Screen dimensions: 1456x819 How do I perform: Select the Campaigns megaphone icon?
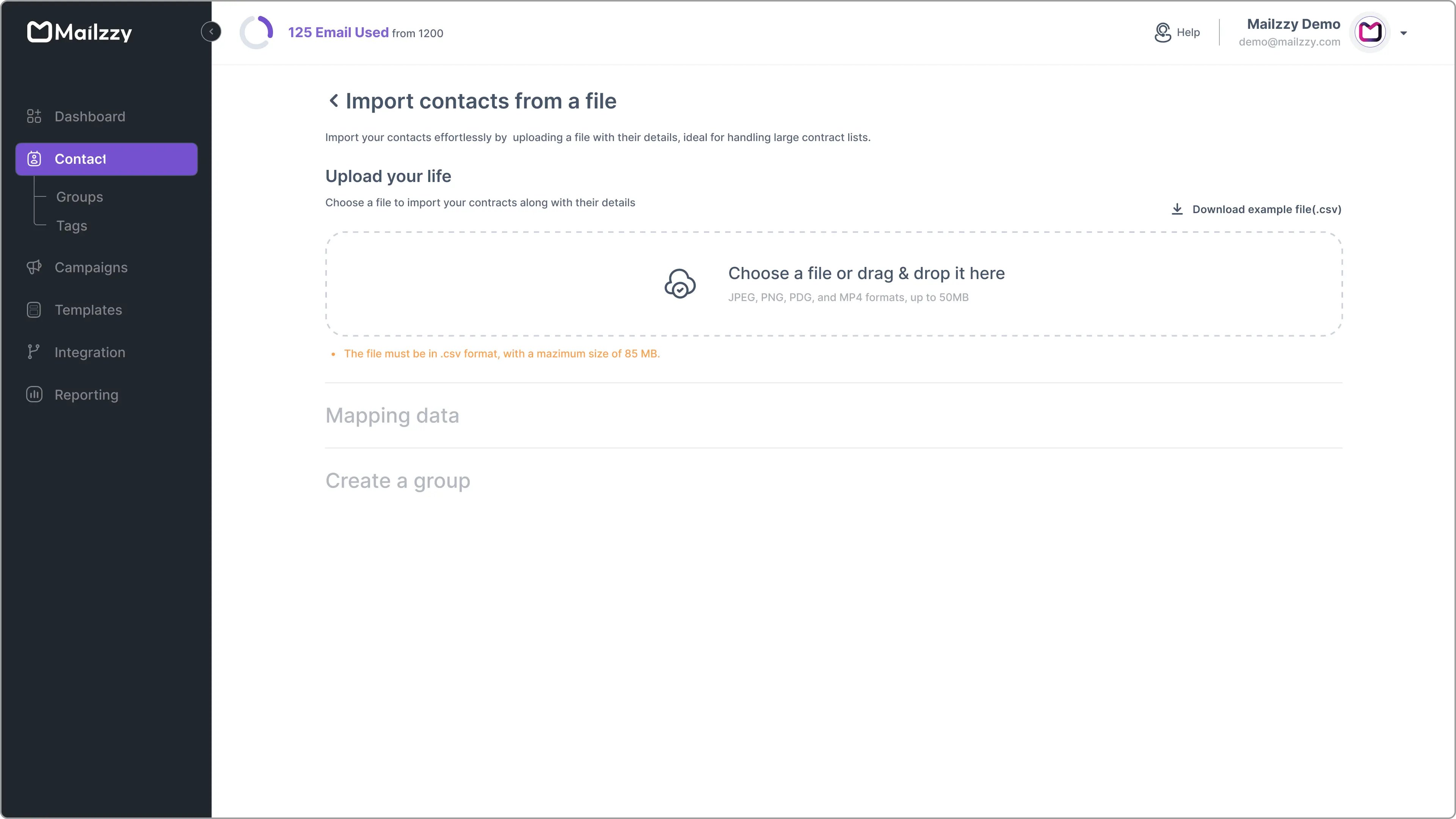click(34, 267)
